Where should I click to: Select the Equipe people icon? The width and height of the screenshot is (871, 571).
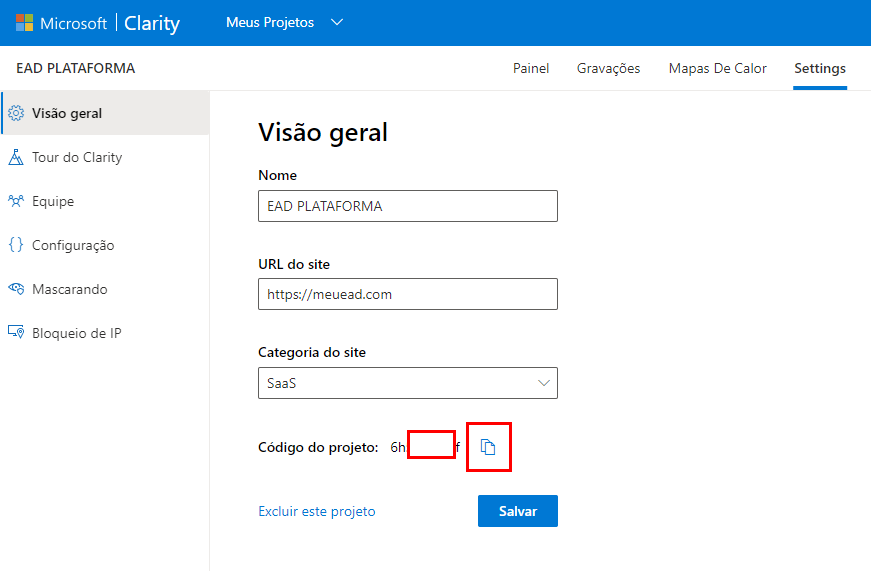[x=16, y=201]
